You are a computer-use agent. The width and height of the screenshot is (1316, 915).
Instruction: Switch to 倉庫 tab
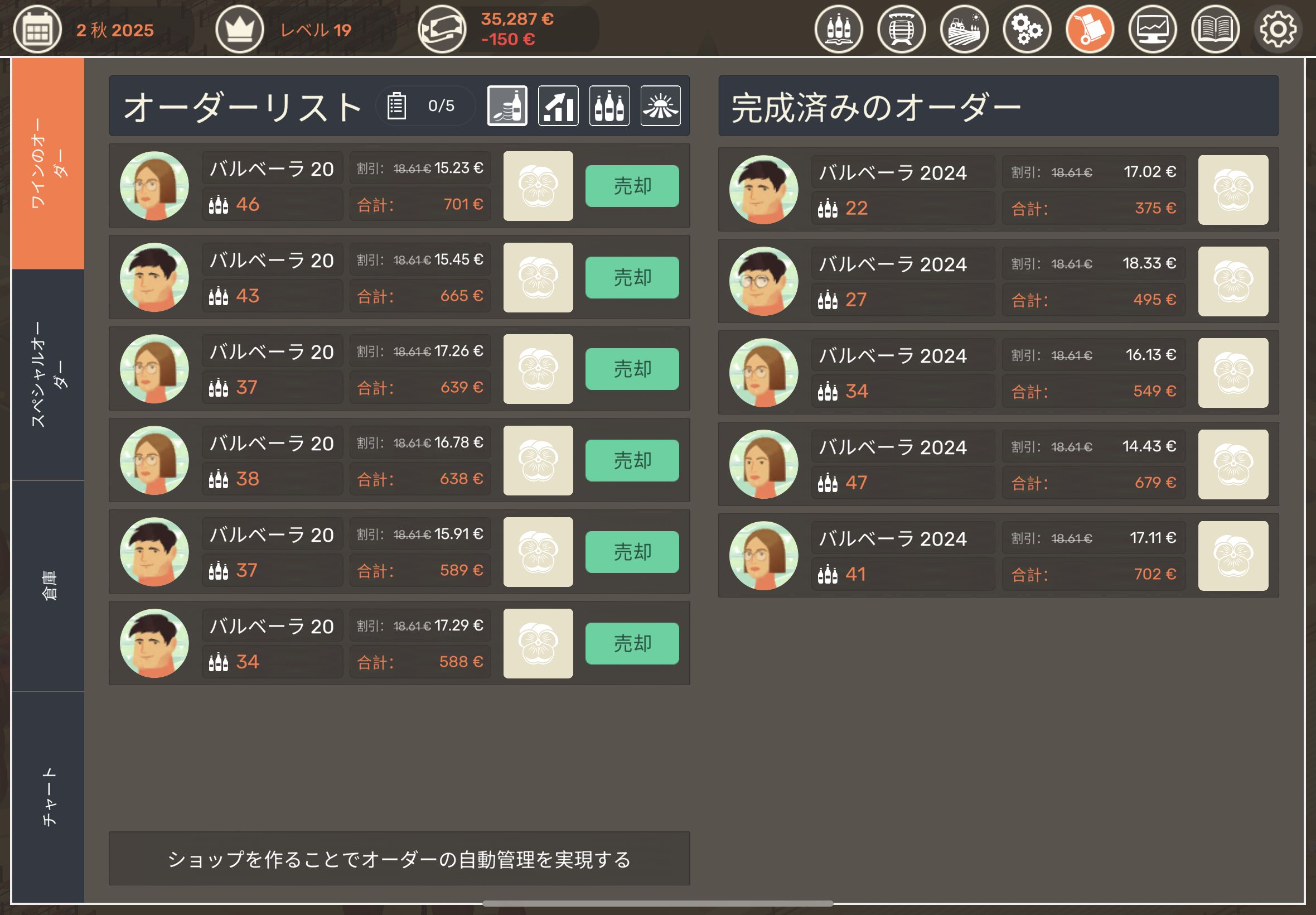[48, 585]
